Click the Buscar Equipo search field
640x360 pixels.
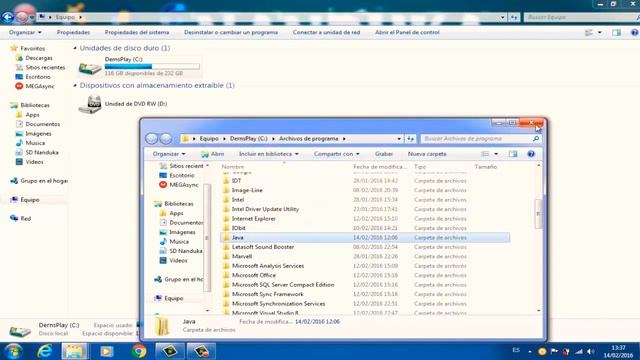[581, 17]
